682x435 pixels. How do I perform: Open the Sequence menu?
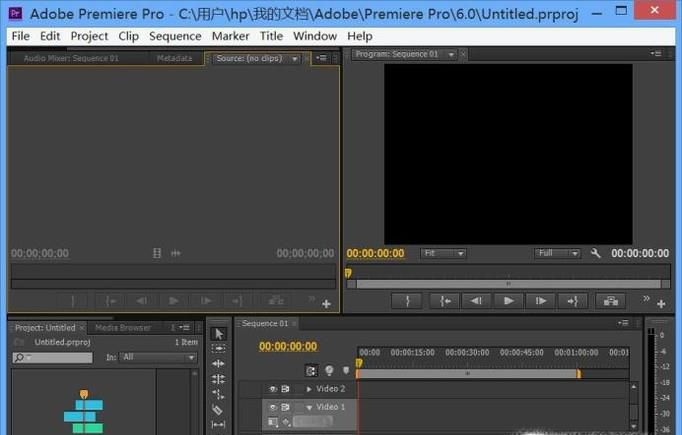pyautogui.click(x=175, y=36)
